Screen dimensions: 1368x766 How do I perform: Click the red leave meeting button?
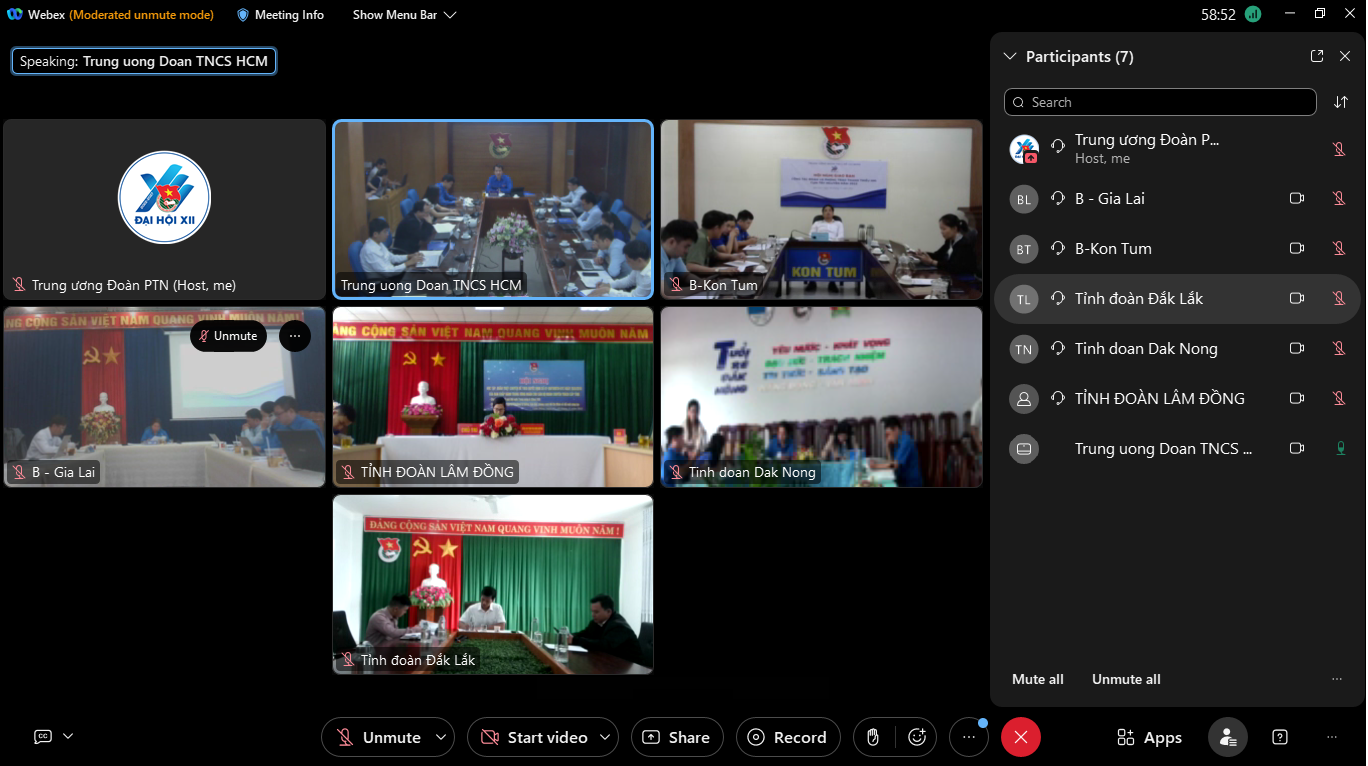pos(1020,737)
